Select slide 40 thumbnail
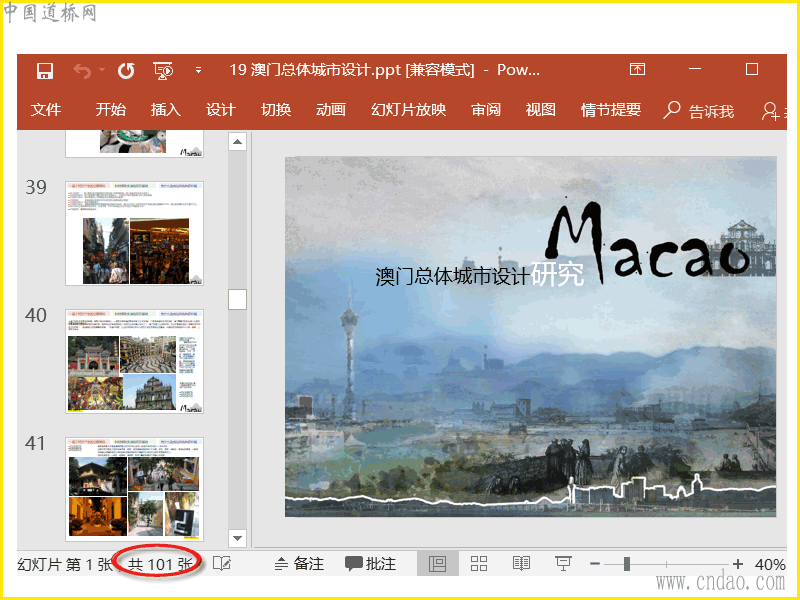 [x=134, y=361]
